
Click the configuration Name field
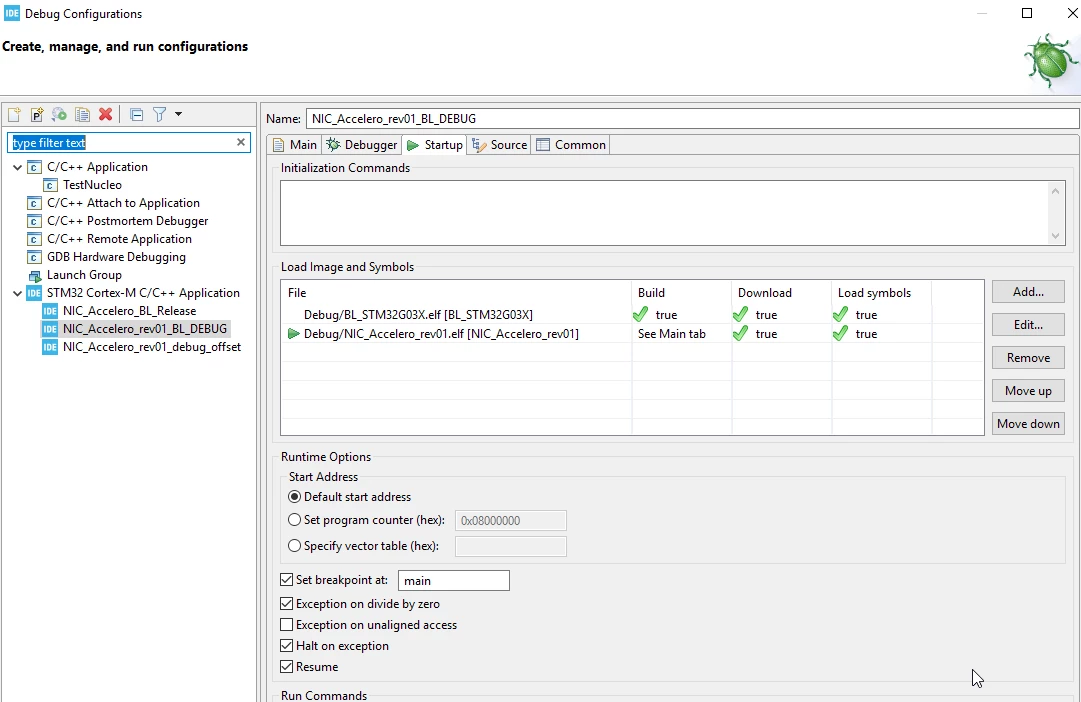(x=693, y=119)
